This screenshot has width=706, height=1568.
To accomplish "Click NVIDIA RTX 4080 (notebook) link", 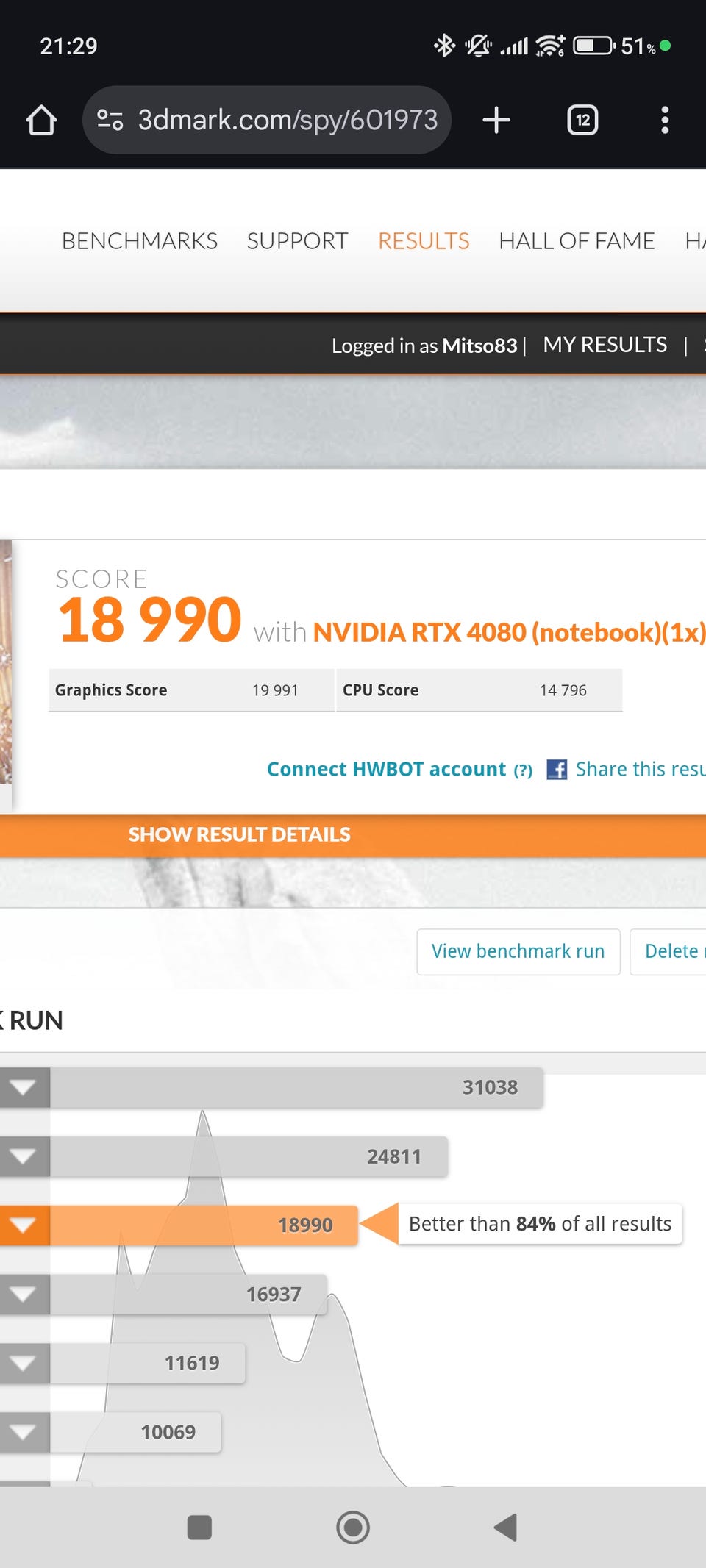I will [509, 632].
